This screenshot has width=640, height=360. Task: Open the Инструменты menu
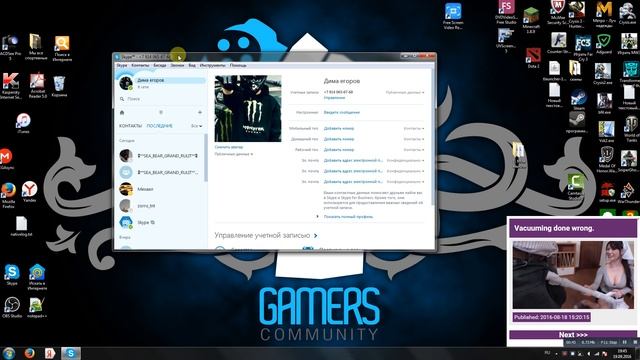pyautogui.click(x=212, y=65)
